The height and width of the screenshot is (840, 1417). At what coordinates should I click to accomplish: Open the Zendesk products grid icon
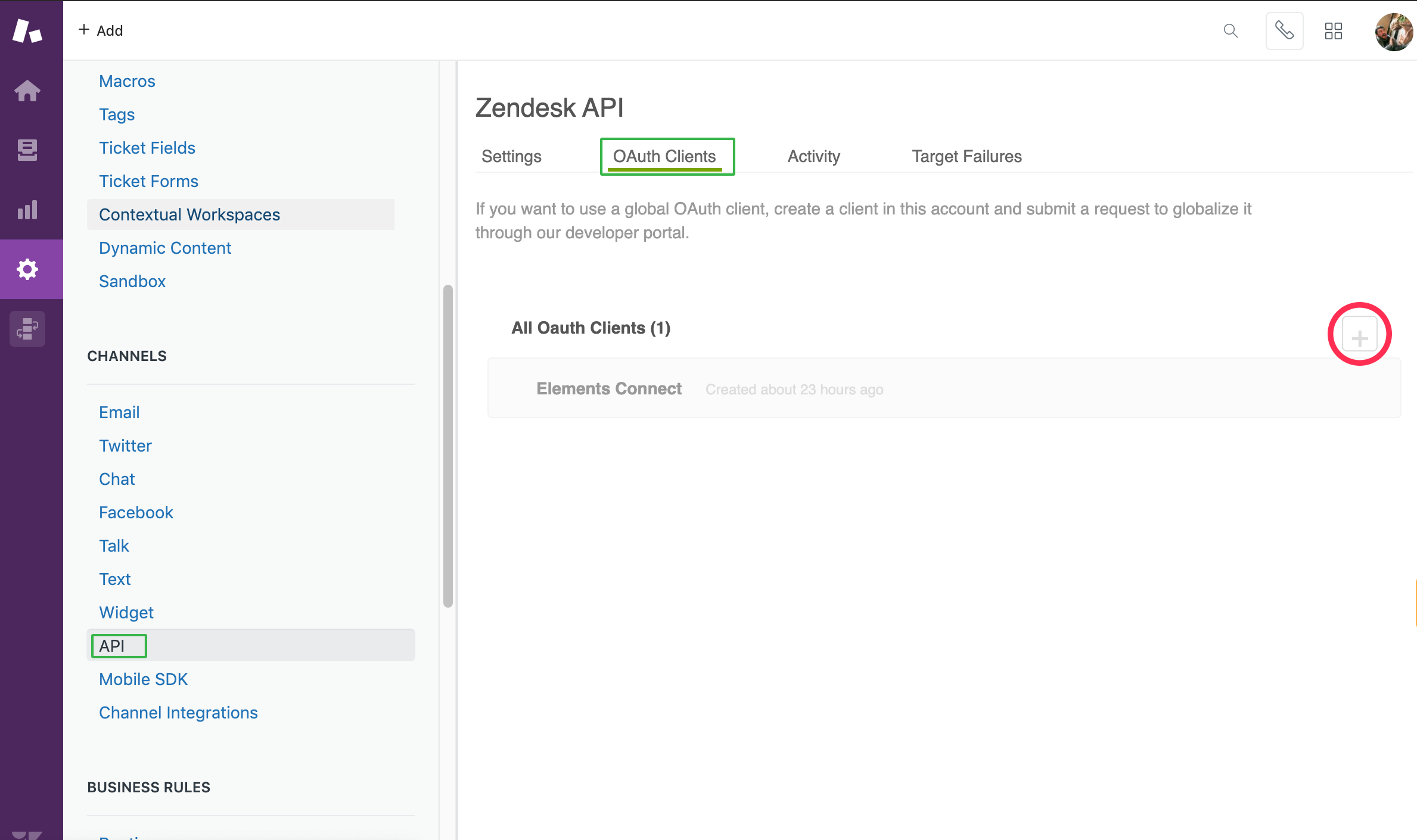tap(1333, 30)
